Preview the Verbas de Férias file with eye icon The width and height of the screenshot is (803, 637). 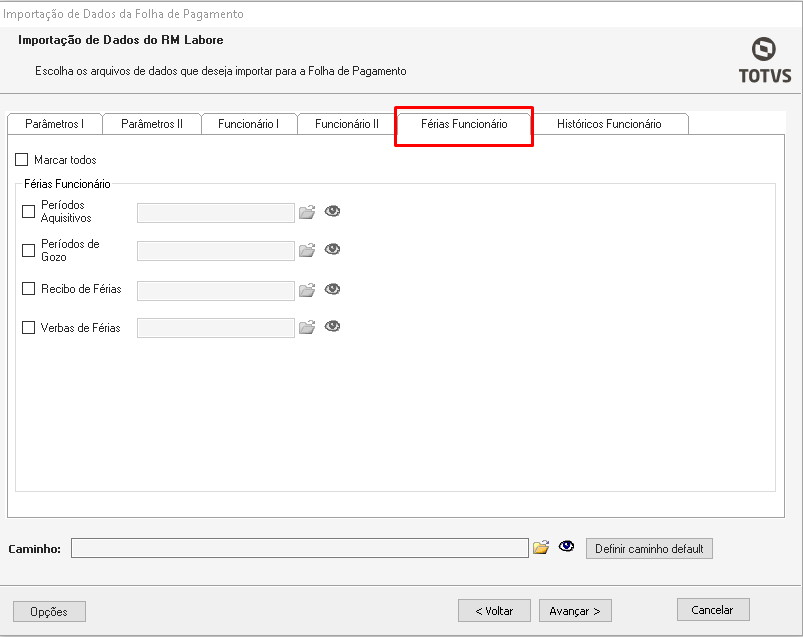[332, 326]
